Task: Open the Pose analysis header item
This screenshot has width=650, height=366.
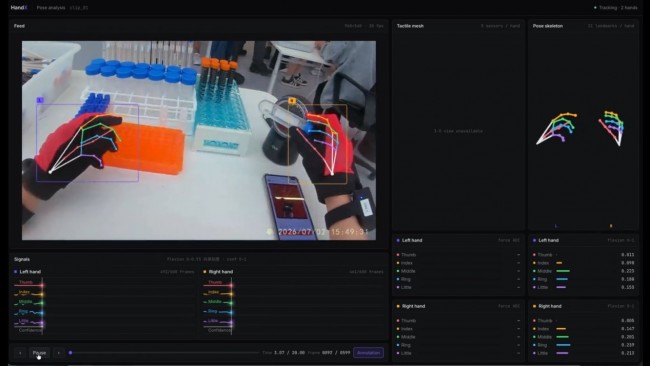Action: click(x=51, y=7)
